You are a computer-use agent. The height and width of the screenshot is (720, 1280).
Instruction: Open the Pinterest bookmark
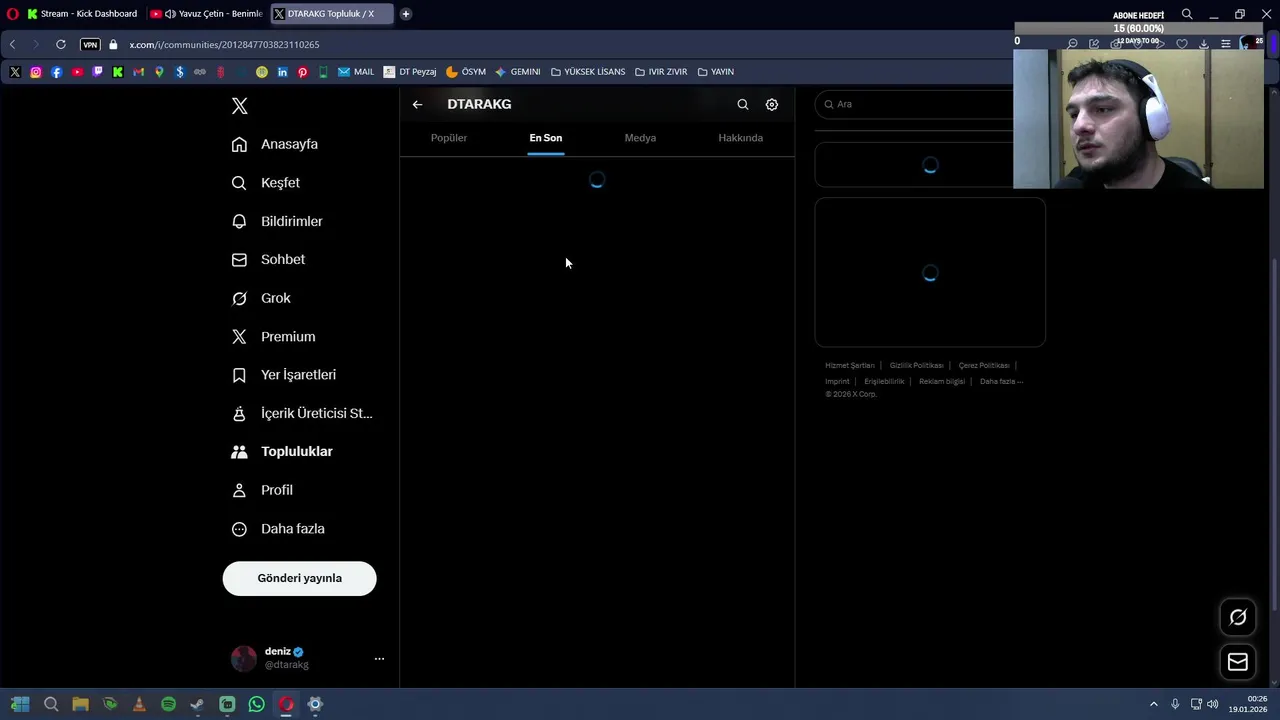tap(302, 72)
